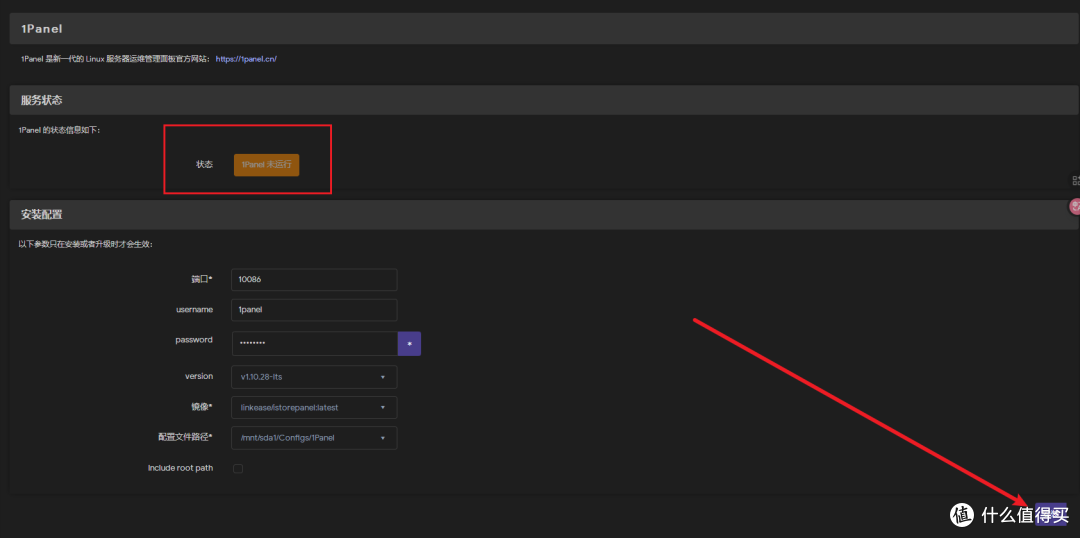Click the 服务状态 section header
This screenshot has width=1080, height=538.
pos(544,100)
